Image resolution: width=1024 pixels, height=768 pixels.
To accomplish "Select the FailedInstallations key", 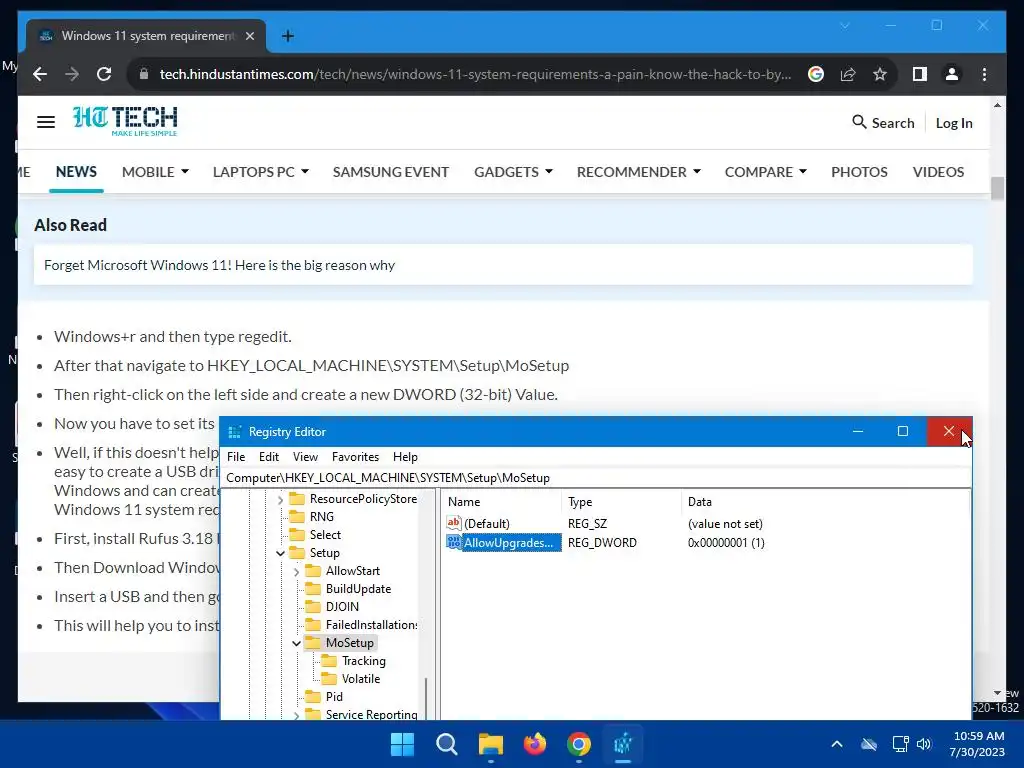I will click(x=372, y=625).
